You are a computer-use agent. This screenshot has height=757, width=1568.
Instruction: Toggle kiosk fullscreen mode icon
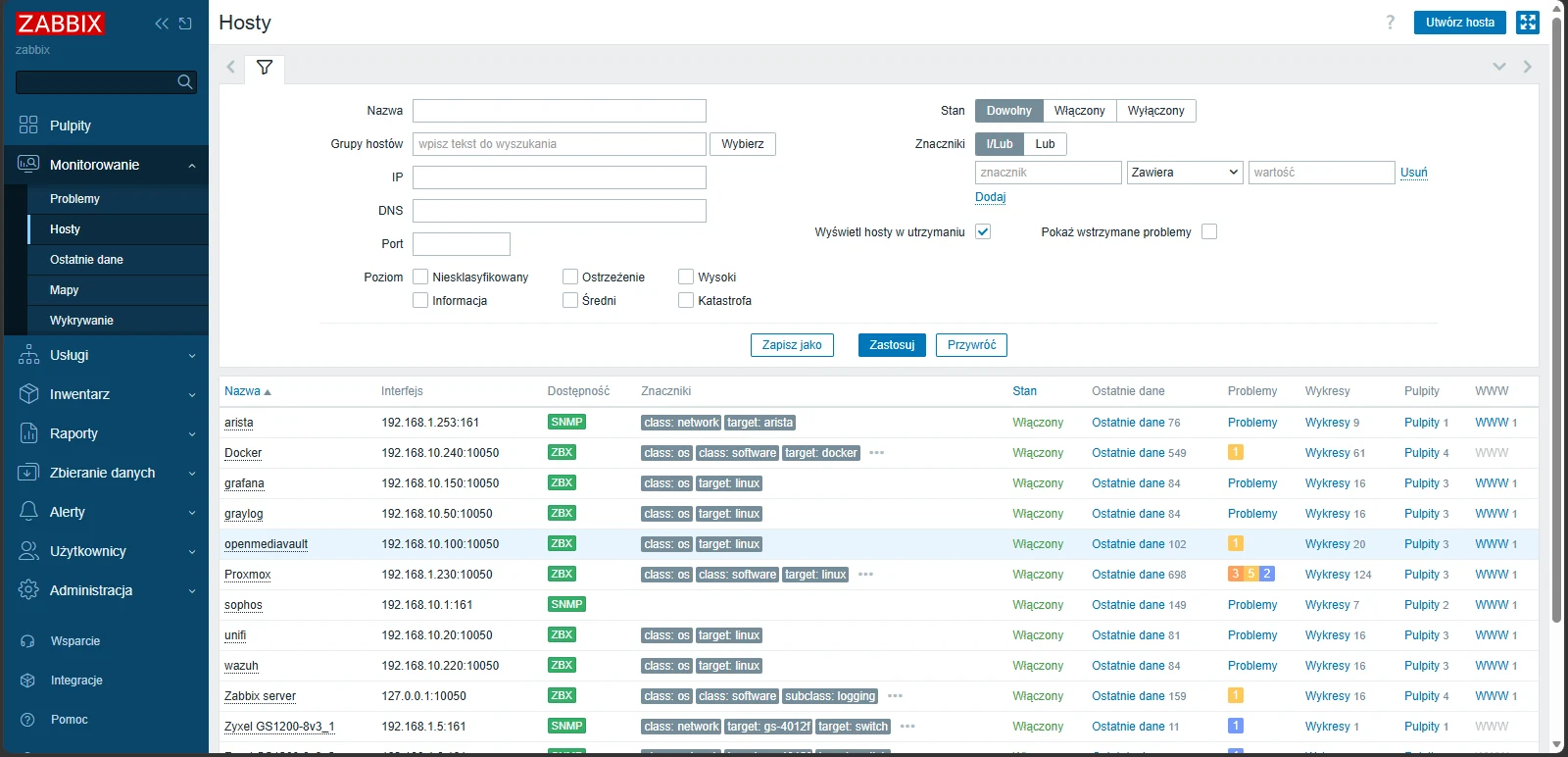[1528, 23]
